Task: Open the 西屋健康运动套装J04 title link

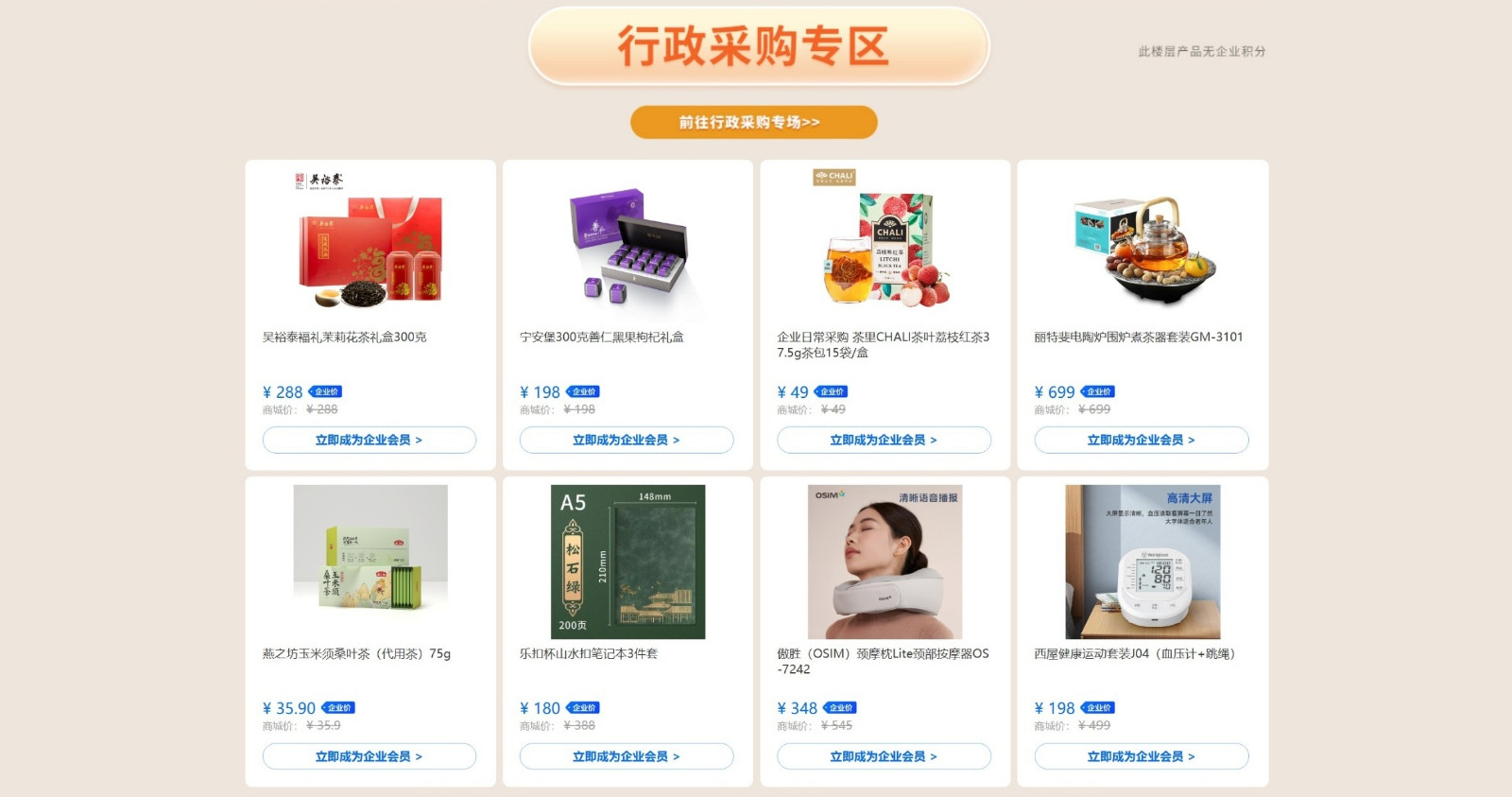Action: (1135, 653)
